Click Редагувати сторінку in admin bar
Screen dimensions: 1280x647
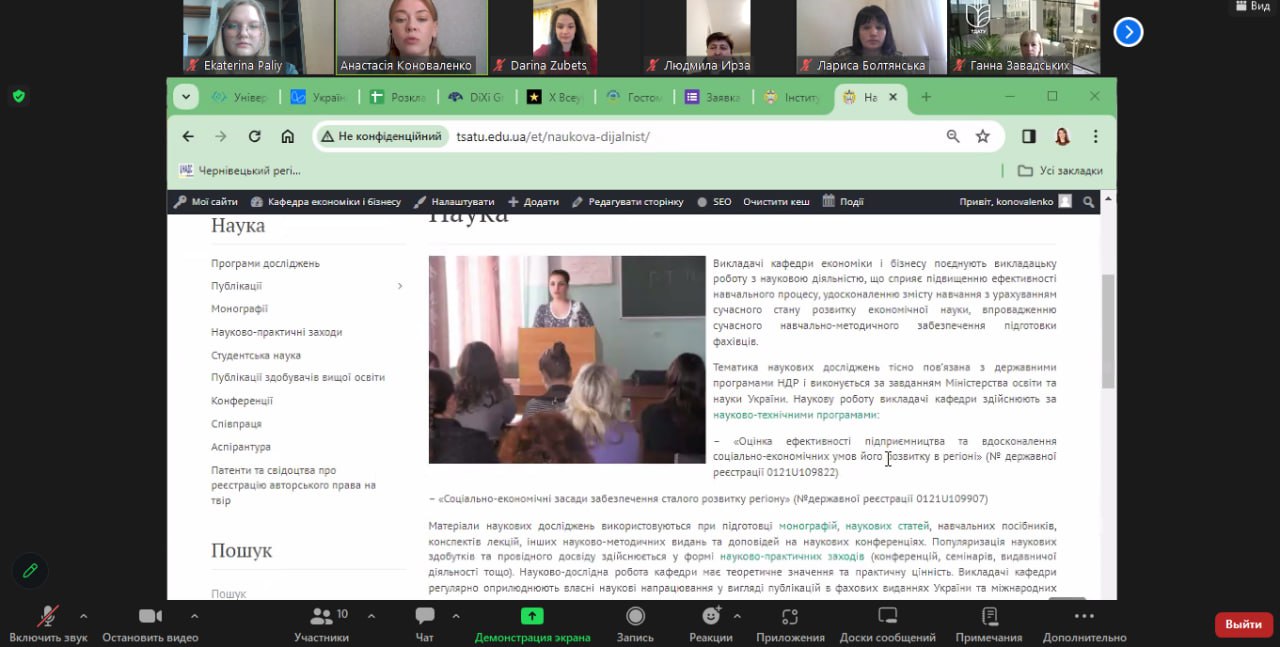[x=628, y=201]
